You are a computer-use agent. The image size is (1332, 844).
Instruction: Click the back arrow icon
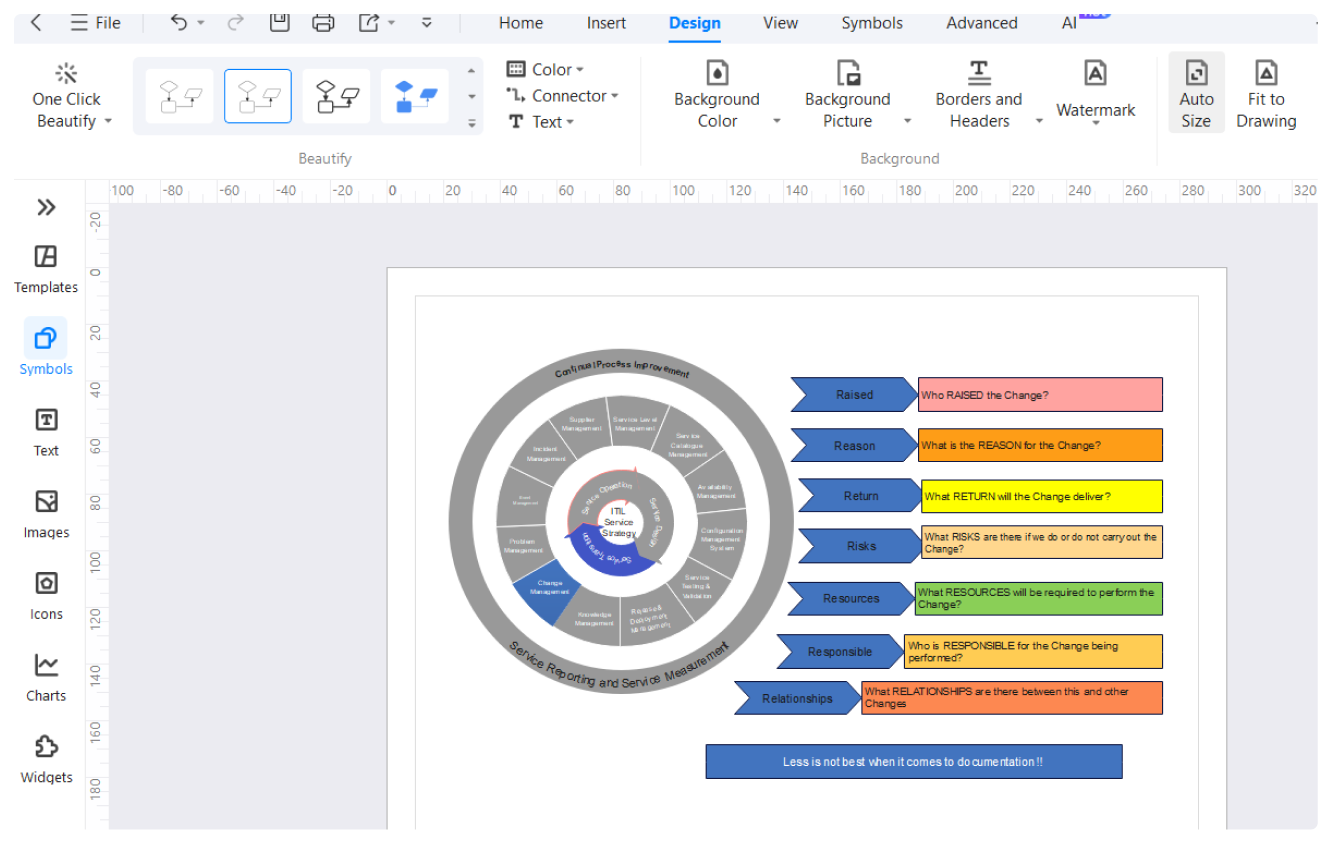(x=36, y=22)
